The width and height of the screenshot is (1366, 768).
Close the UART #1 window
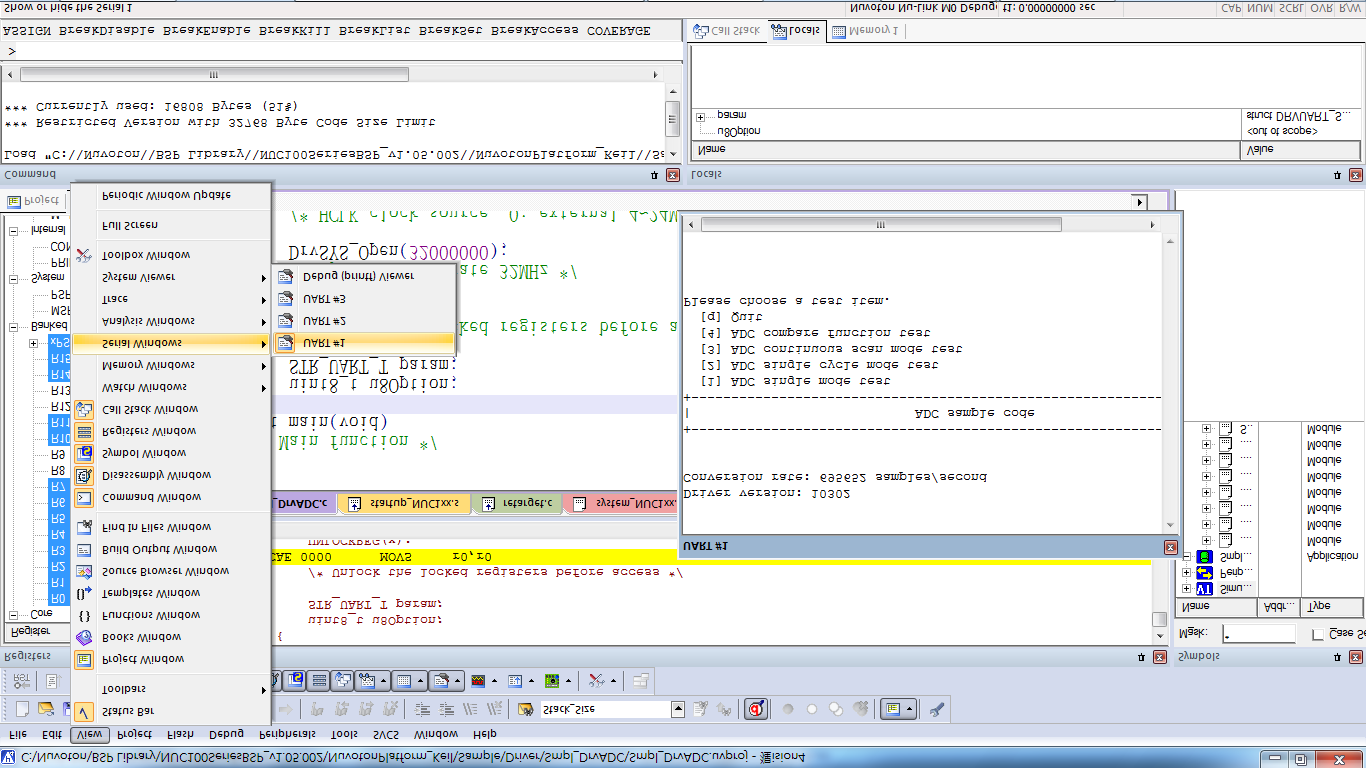click(1171, 547)
